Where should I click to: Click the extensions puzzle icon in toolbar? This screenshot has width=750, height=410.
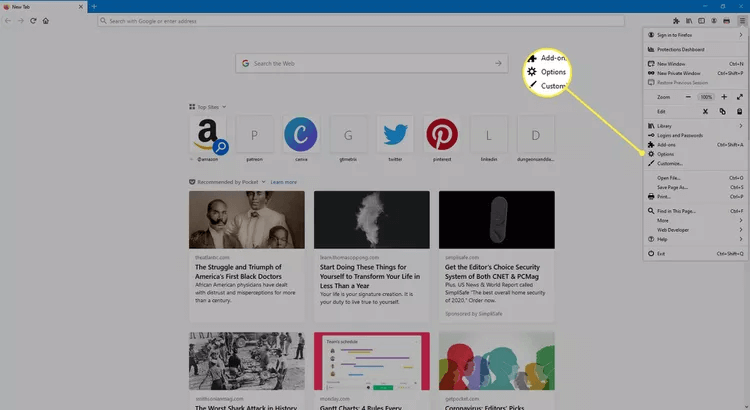point(676,21)
